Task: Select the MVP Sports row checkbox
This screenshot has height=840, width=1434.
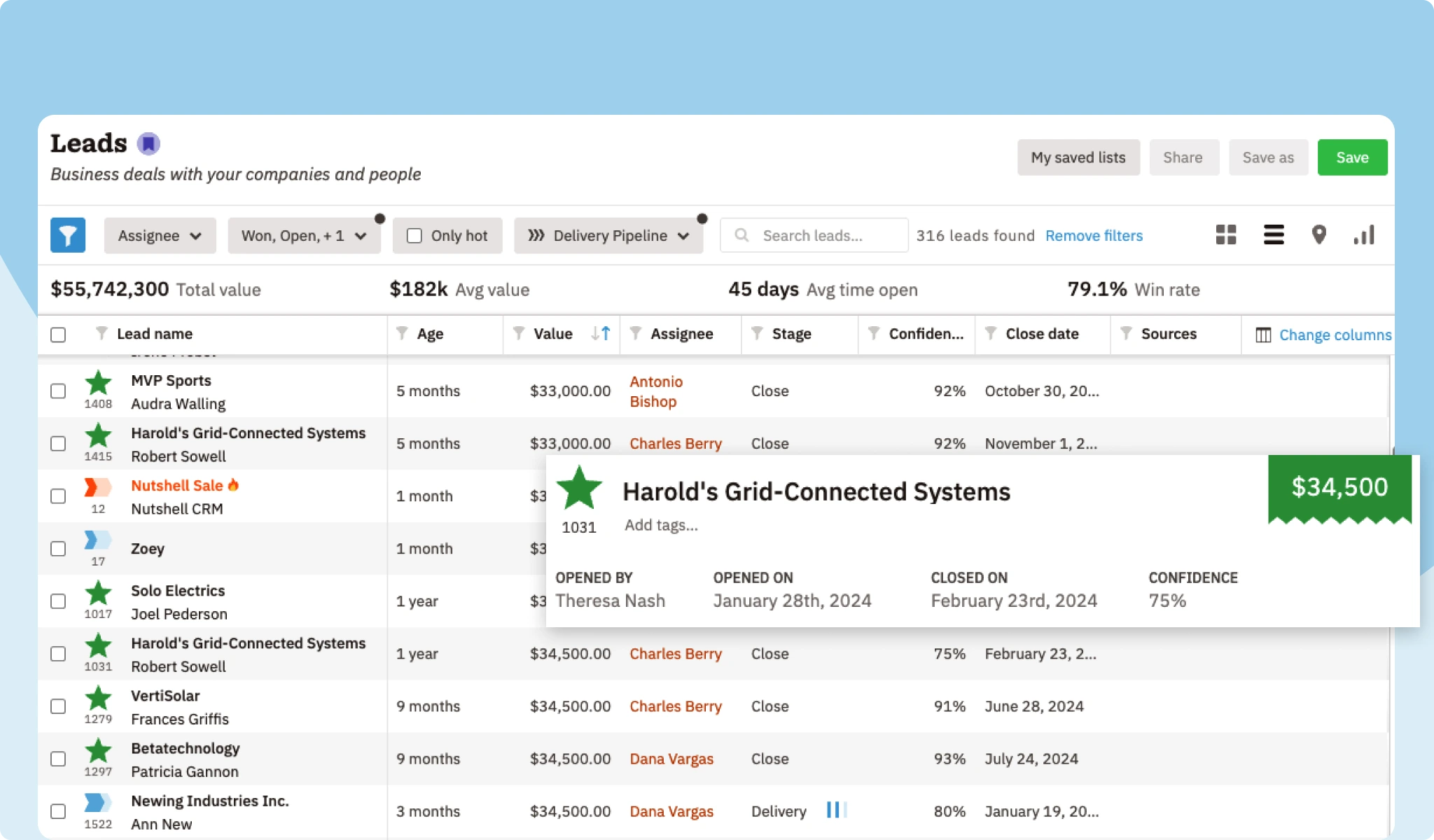Action: tap(58, 391)
